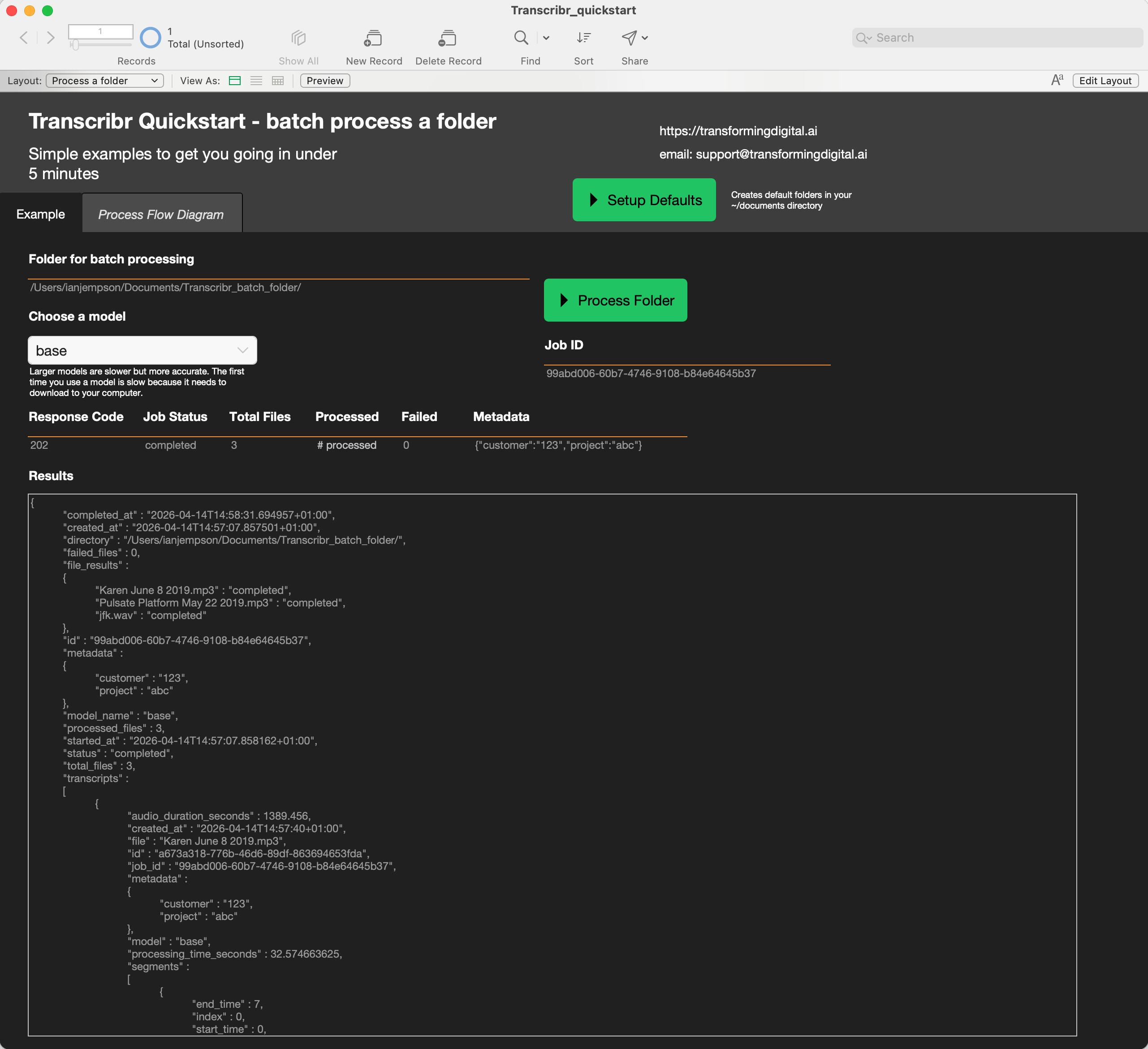Click the New Record icon
The image size is (1148, 1049).
[373, 38]
